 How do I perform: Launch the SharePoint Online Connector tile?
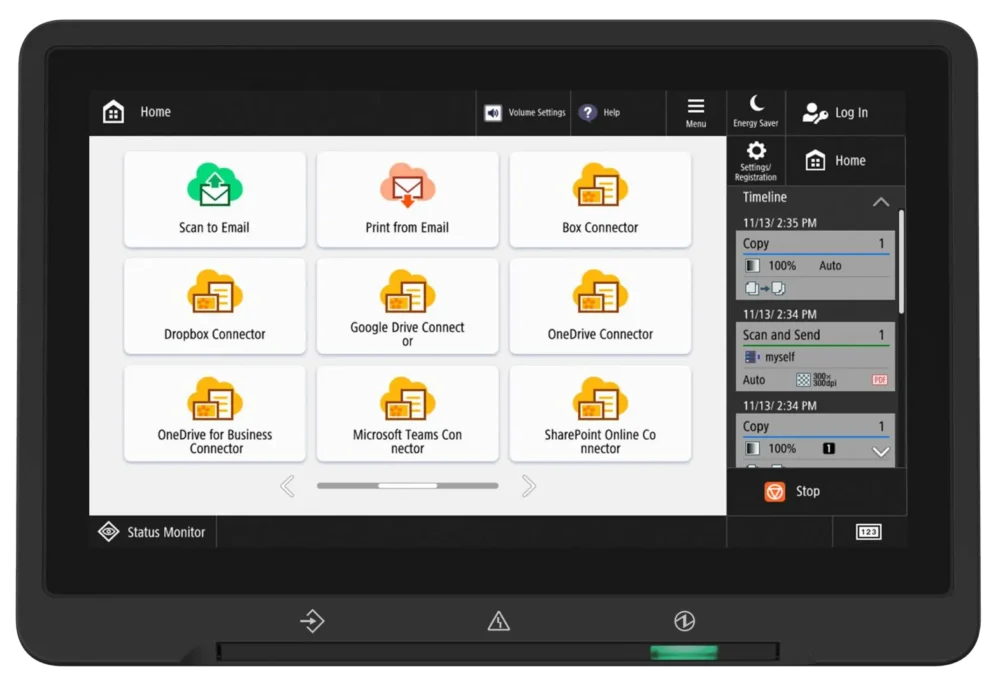600,413
